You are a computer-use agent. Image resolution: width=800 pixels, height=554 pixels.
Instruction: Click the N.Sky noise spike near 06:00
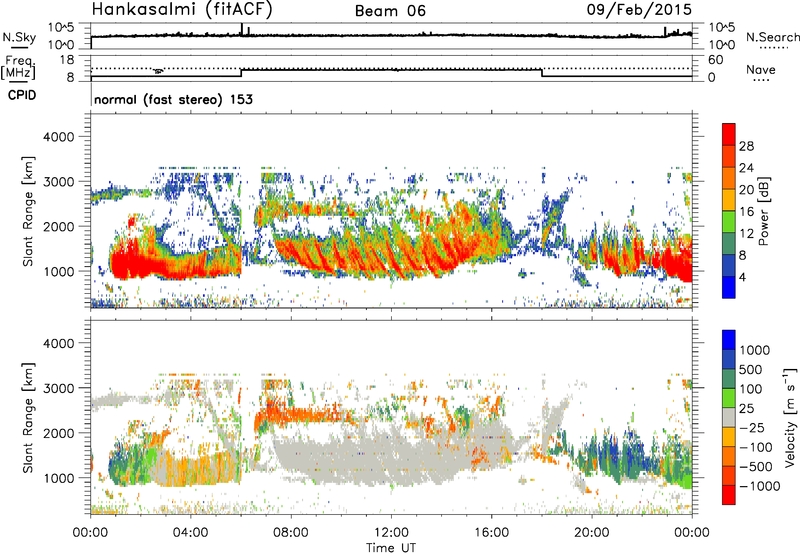click(x=241, y=29)
